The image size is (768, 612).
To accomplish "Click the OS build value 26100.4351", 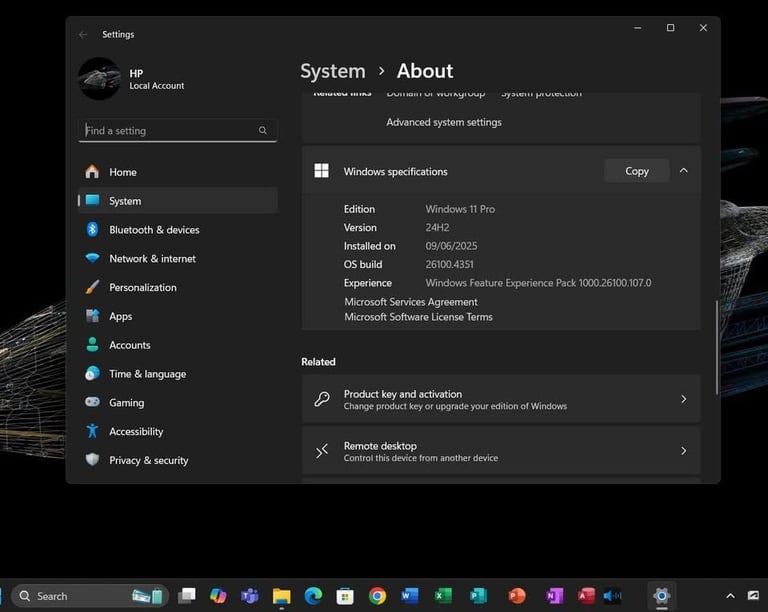I will point(449,264).
